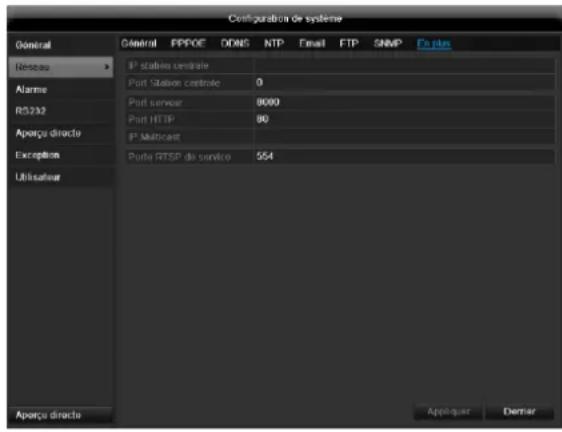Viewport: 562px width, 432px height.
Task: Click the Derrier button
Action: pyautogui.click(x=519, y=412)
